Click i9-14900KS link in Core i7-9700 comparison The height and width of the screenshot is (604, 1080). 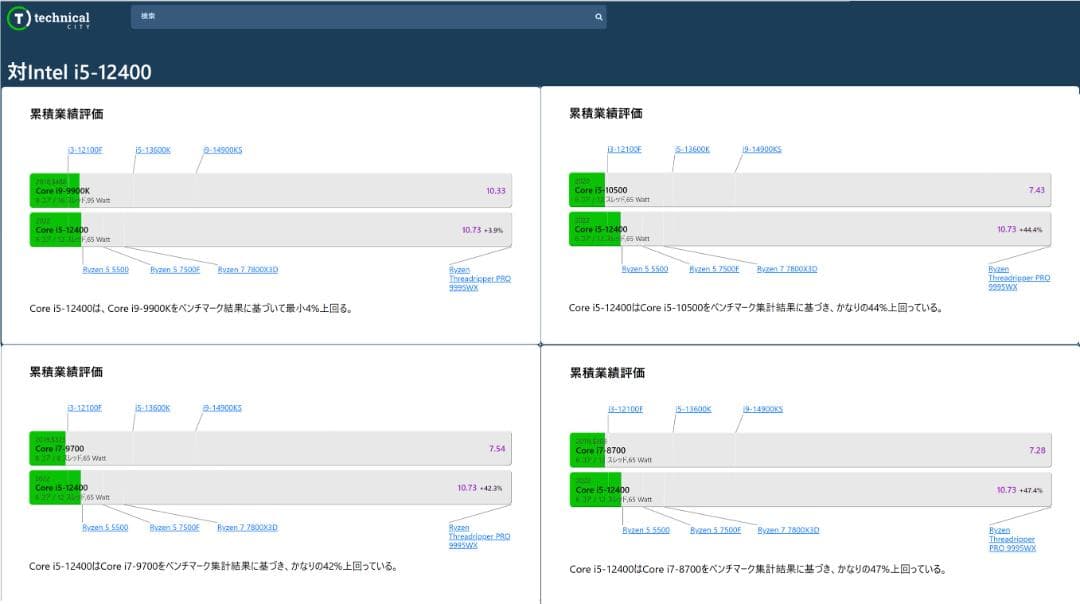[222, 408]
